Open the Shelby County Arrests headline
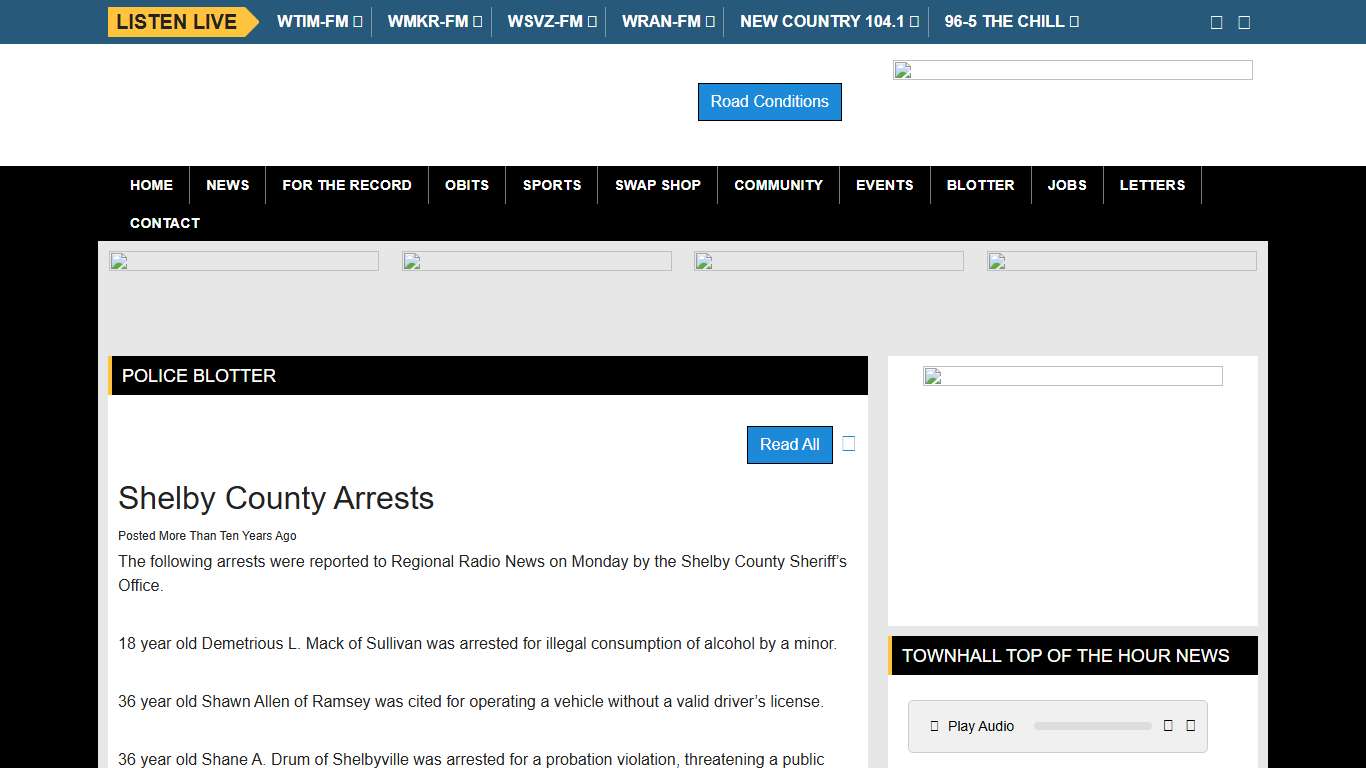The image size is (1366, 768). [x=276, y=498]
